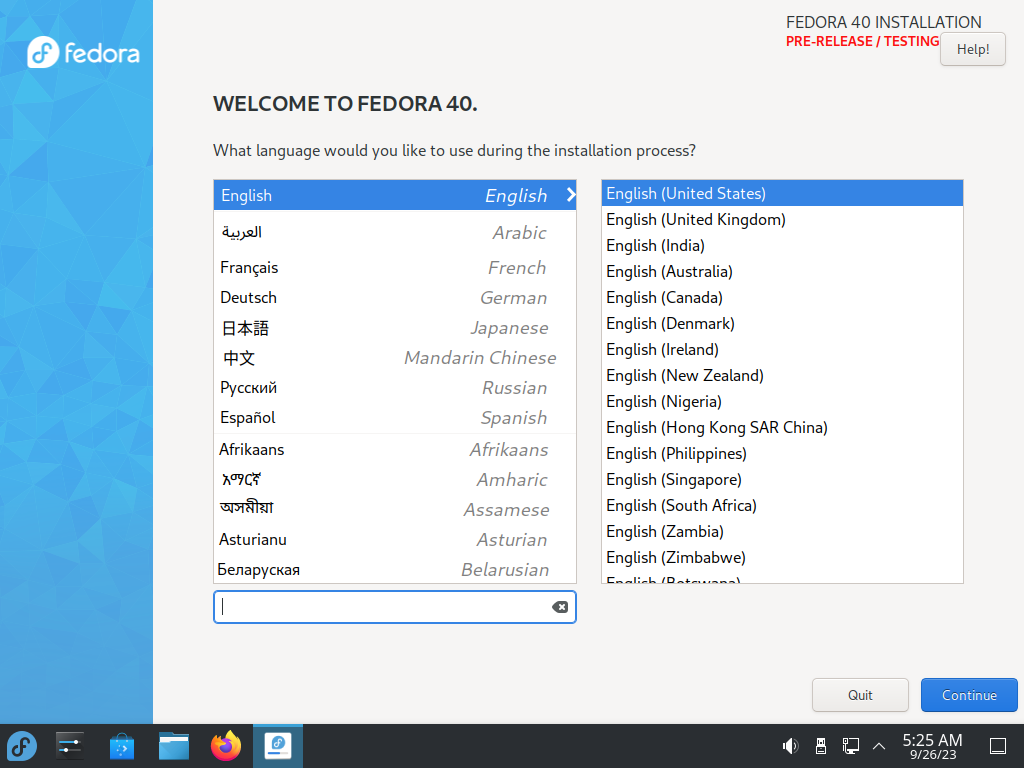
Task: Choose Русский (Russian) language
Action: point(394,387)
